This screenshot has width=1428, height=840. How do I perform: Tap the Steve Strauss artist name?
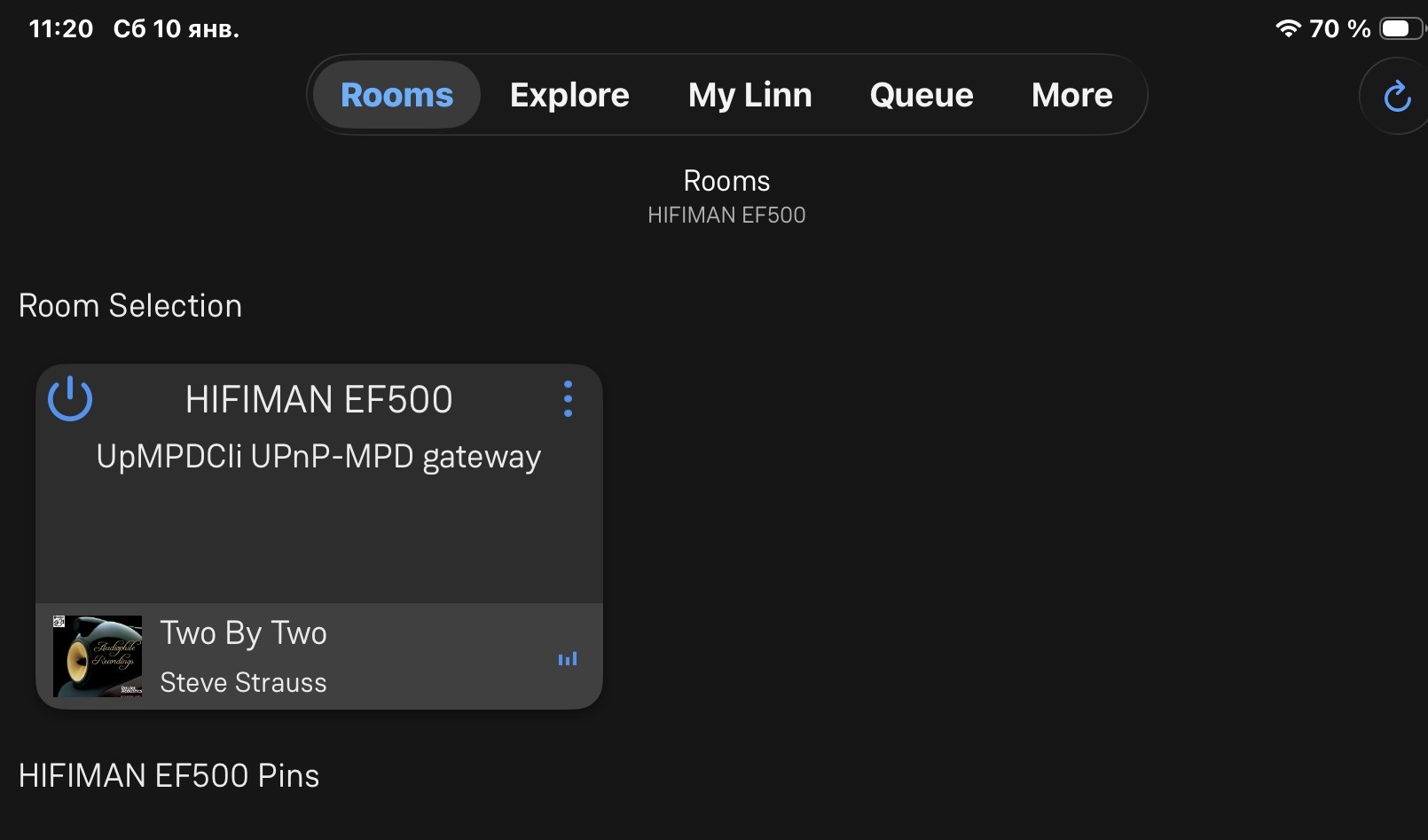[x=244, y=682]
